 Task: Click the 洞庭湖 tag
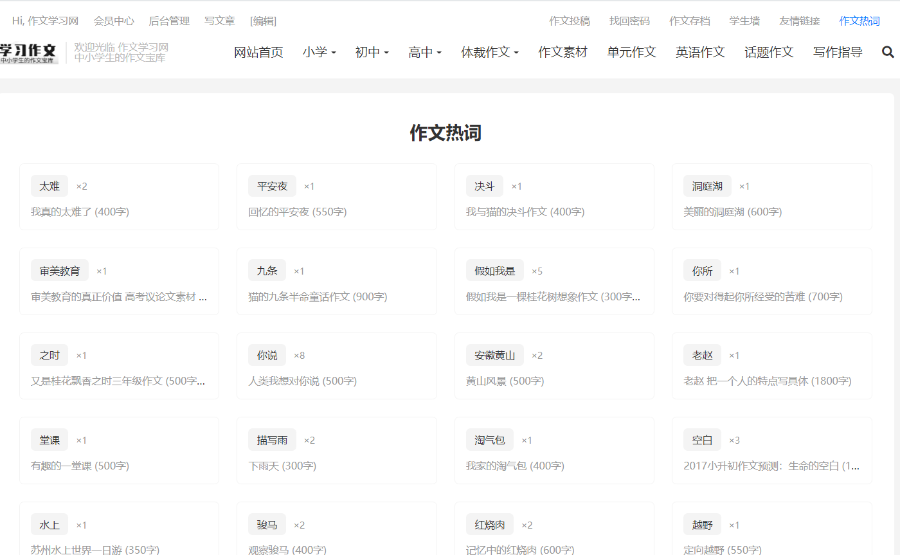(x=707, y=186)
